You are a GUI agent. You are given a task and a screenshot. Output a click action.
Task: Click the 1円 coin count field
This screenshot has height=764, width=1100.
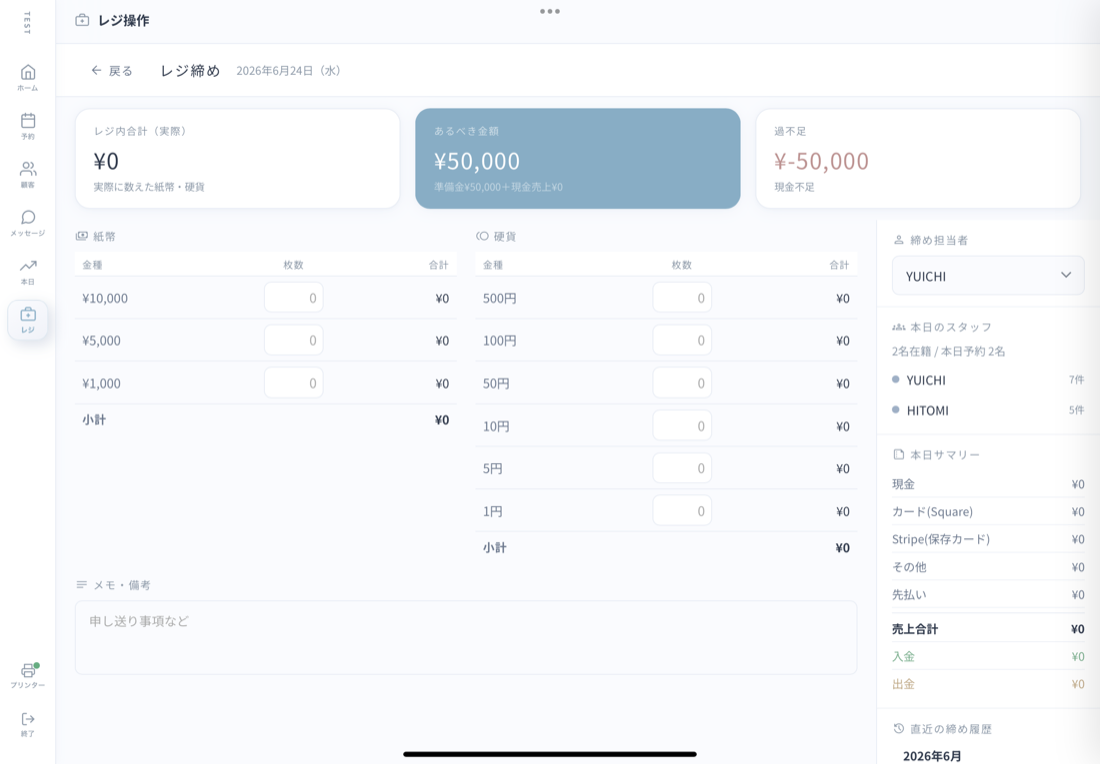tap(682, 511)
